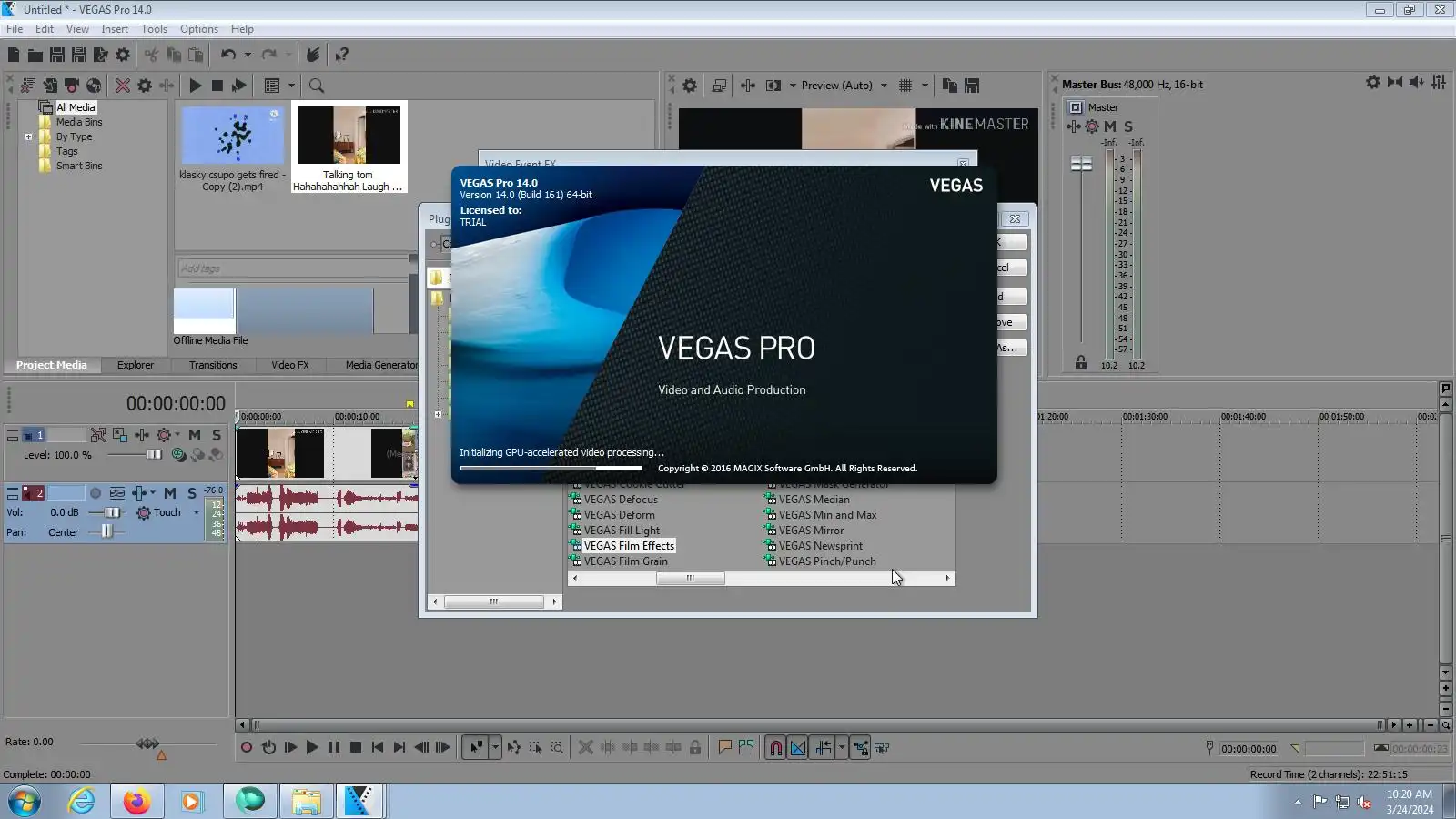Open project properties gear in main toolbar
The width and height of the screenshot is (1456, 819).
coord(123,56)
